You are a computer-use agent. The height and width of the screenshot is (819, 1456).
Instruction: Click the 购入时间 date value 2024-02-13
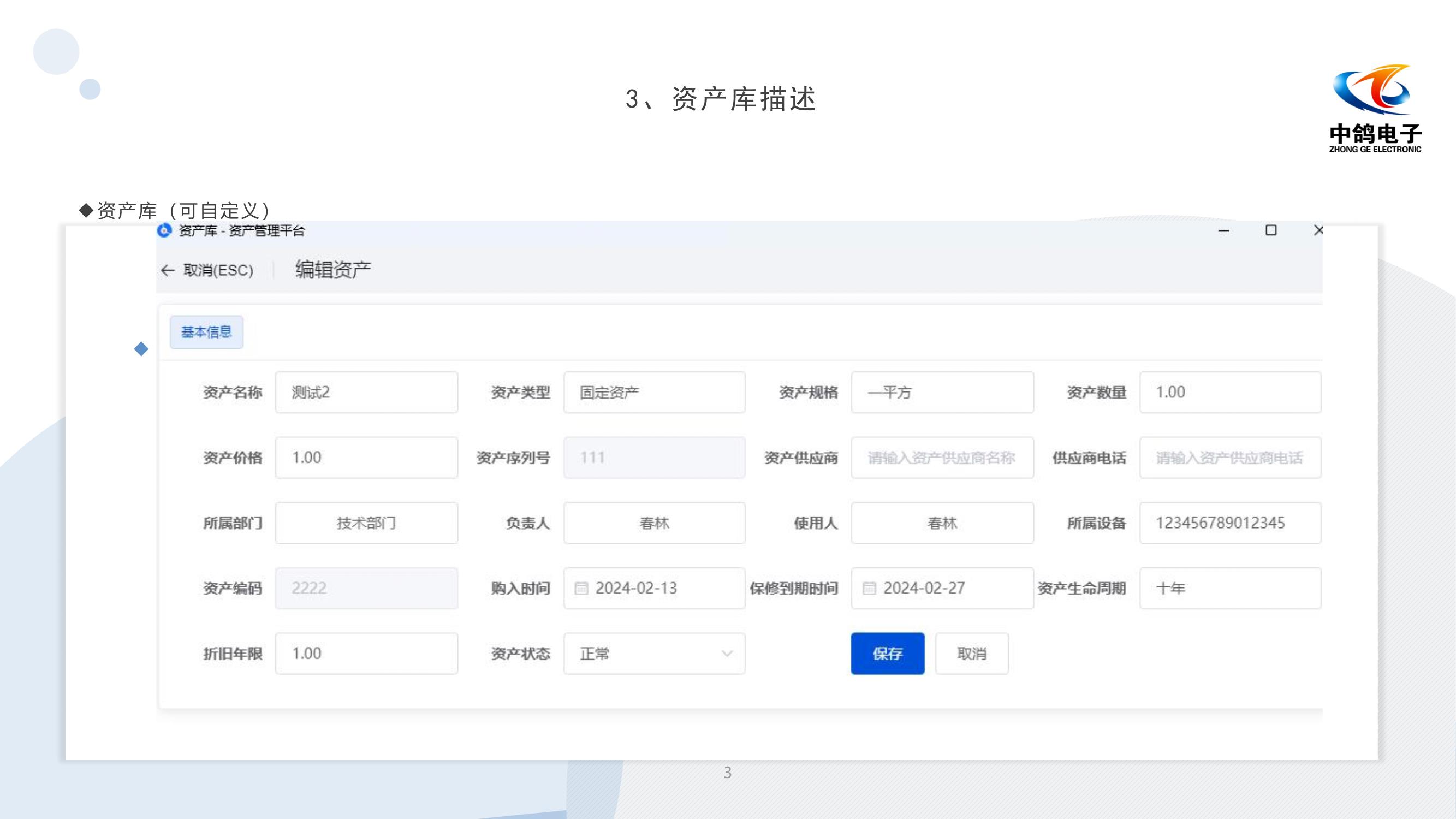(x=637, y=589)
